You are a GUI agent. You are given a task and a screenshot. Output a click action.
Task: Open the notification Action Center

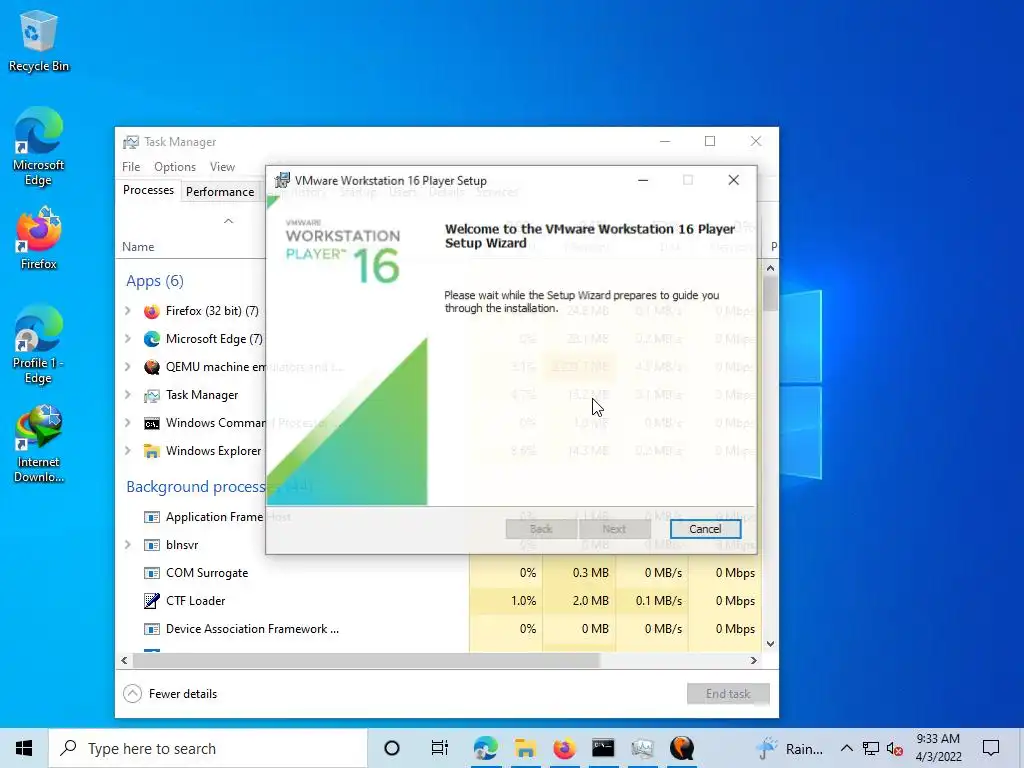(x=991, y=748)
